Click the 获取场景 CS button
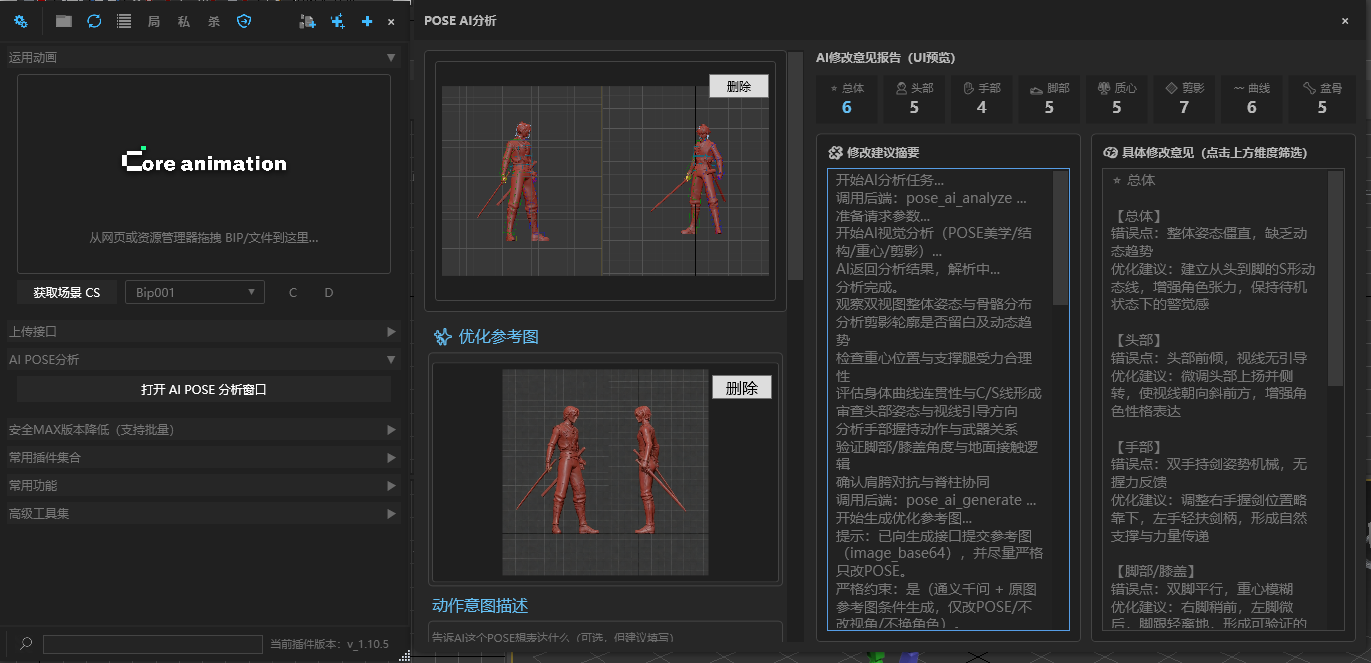The height and width of the screenshot is (663, 1371). [x=67, y=293]
